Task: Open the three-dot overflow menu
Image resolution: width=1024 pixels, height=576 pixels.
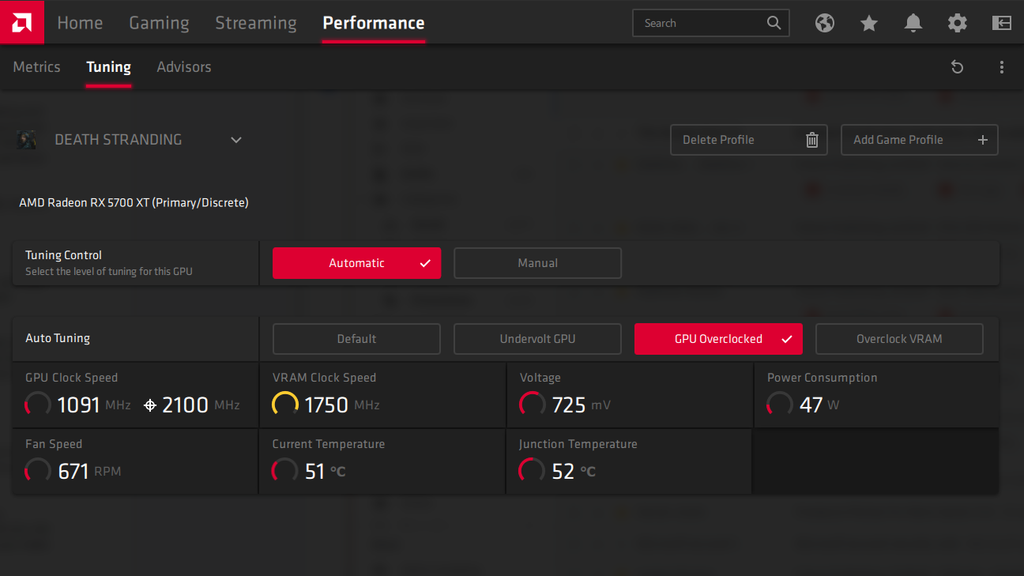Action: pos(1002,67)
